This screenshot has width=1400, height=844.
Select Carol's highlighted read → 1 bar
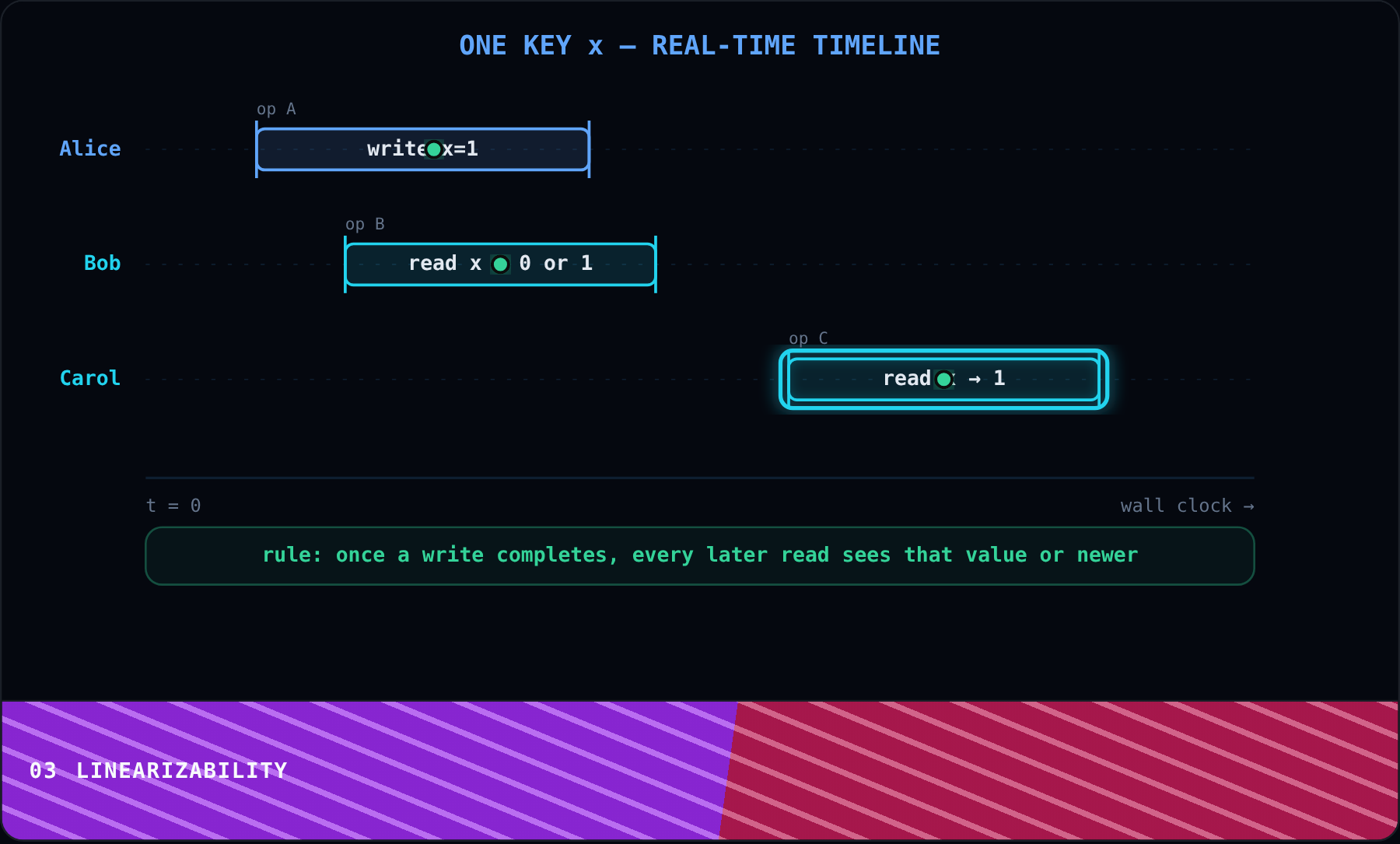point(944,380)
